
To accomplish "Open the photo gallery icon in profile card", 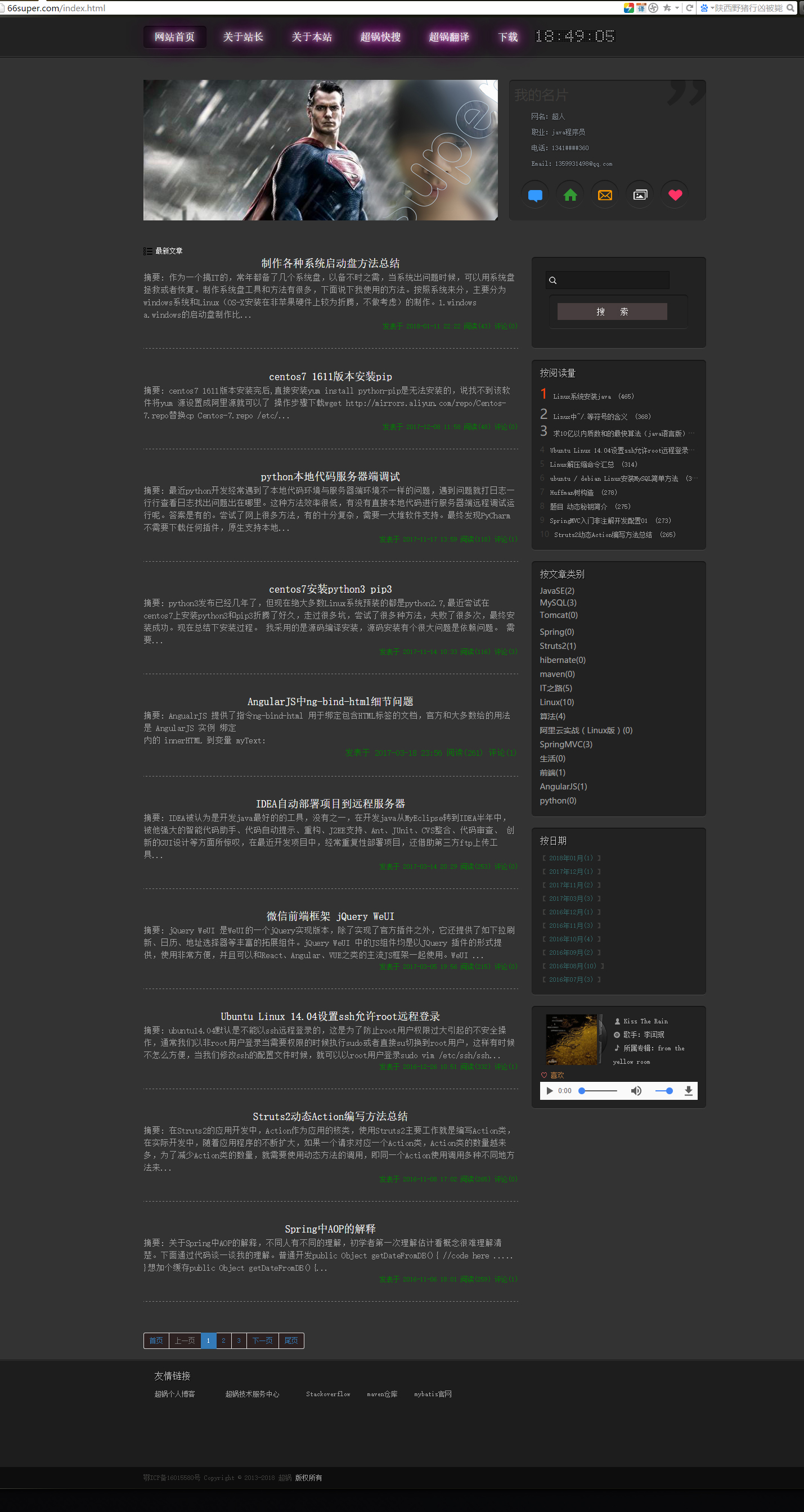I will 640,195.
